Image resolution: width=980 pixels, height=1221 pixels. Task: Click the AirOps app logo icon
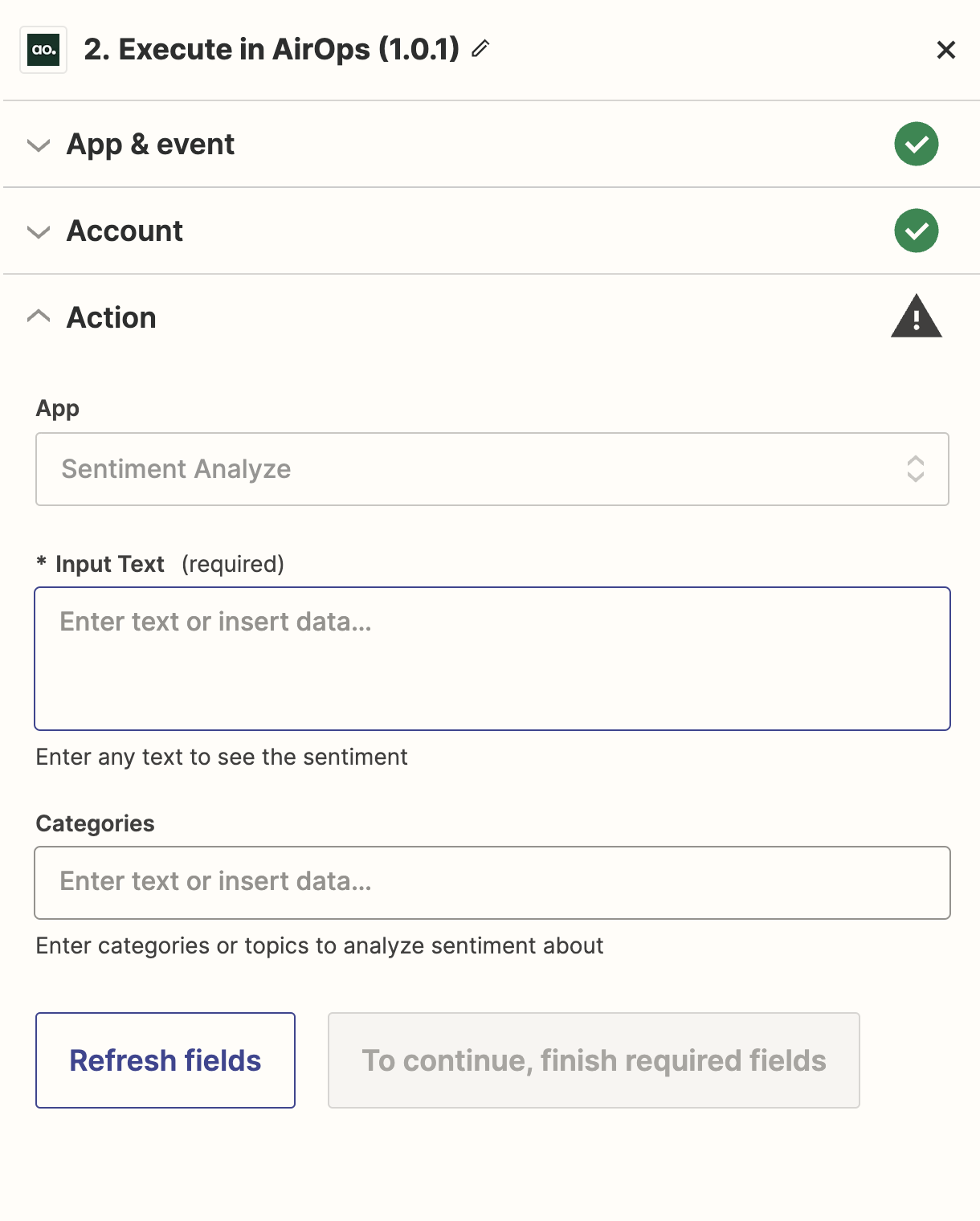(x=43, y=50)
